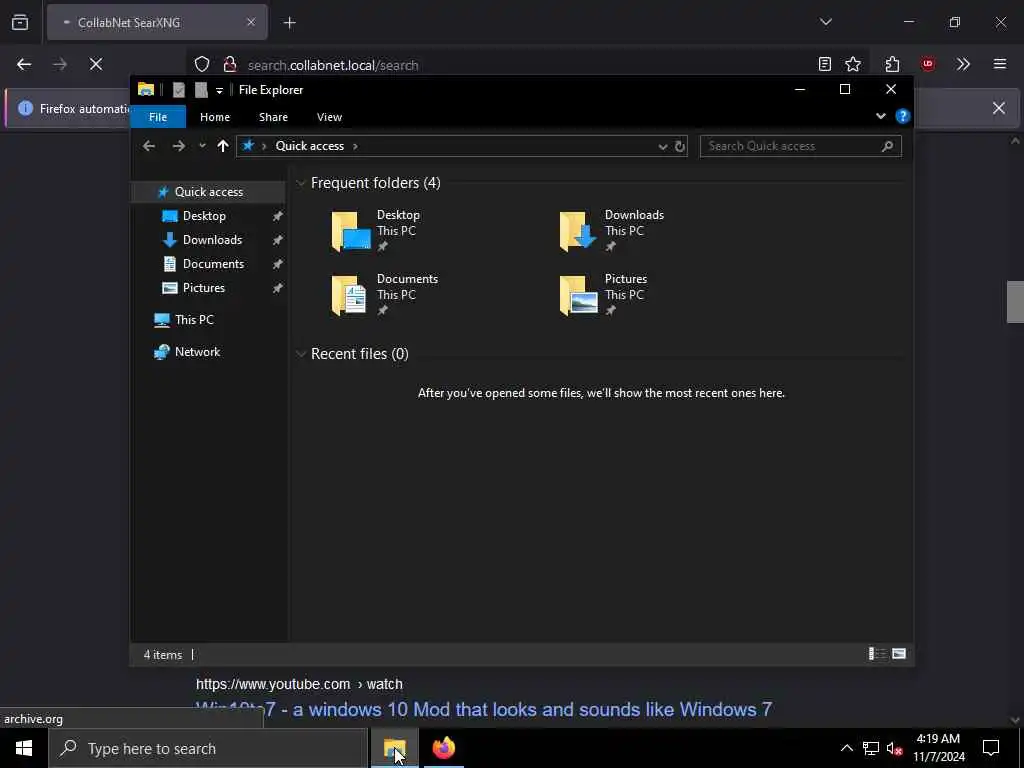Open the File tab in File Explorer

coord(158,117)
